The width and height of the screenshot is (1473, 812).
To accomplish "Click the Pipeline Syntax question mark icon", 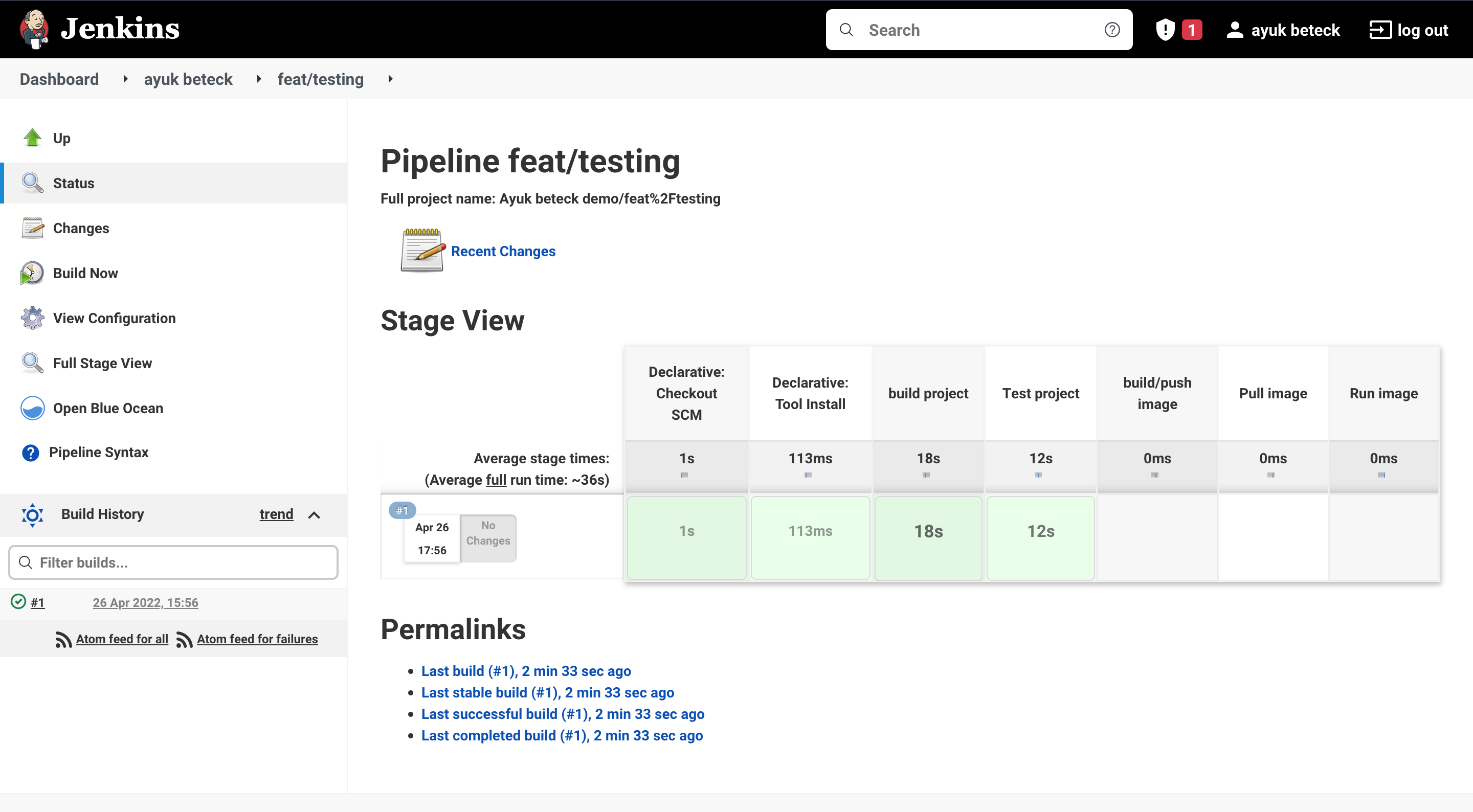I will (30, 453).
